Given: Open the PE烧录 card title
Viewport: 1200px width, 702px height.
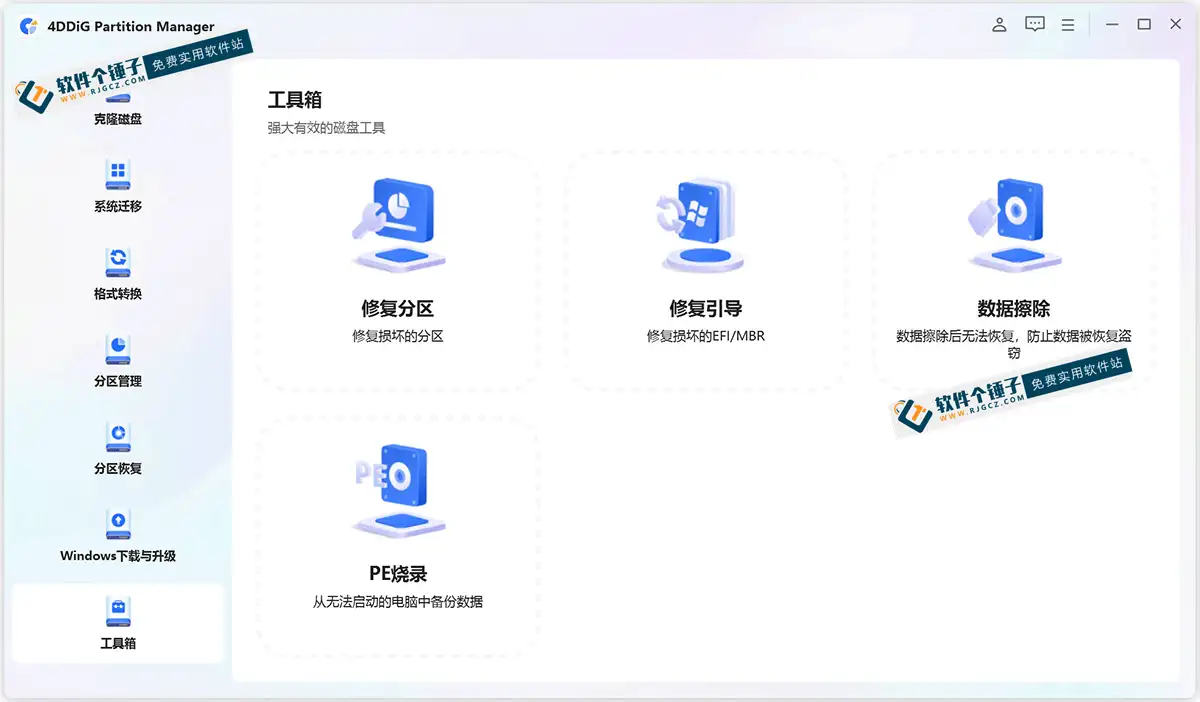Looking at the screenshot, I should tap(398, 574).
